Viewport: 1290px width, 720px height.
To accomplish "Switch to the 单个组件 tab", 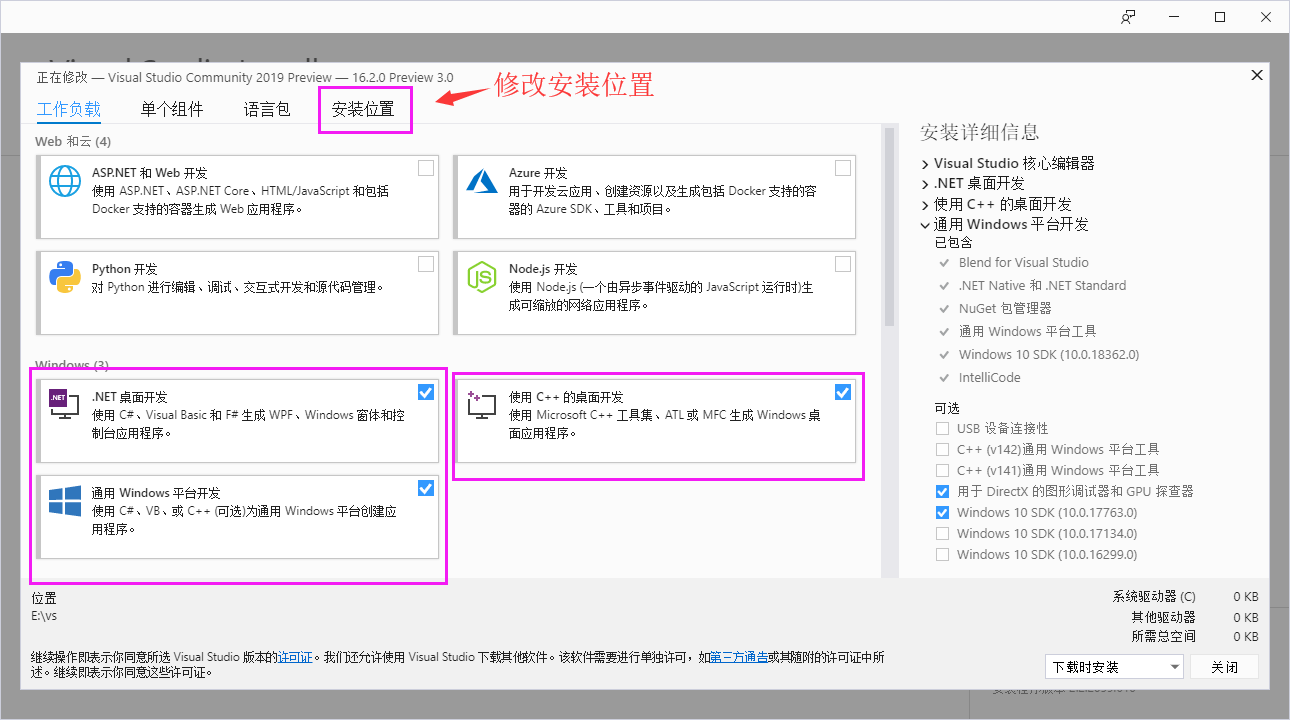I will click(172, 109).
